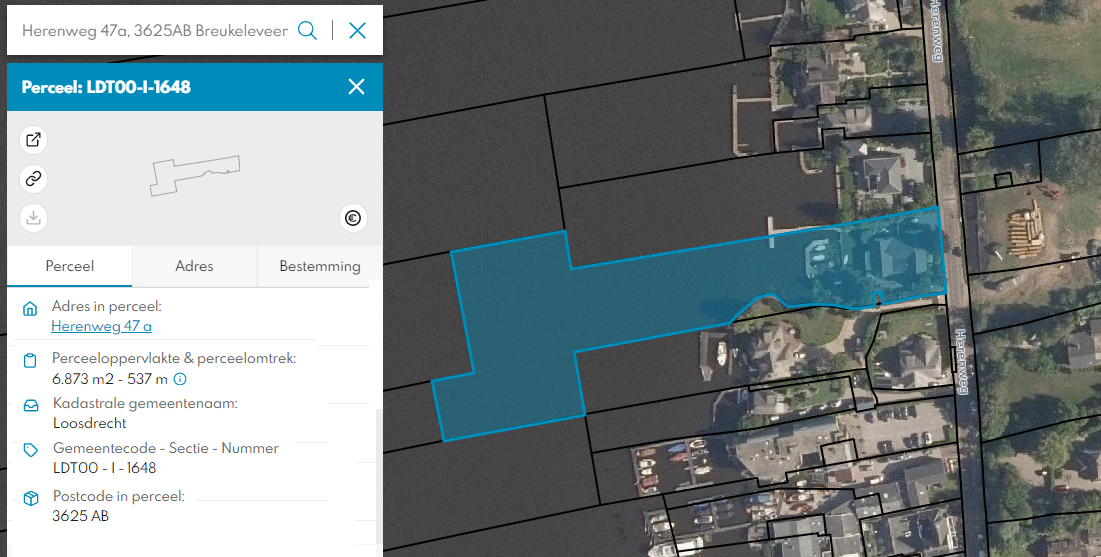
Task: Click the parcel outline thumbnail preview
Action: [195, 176]
